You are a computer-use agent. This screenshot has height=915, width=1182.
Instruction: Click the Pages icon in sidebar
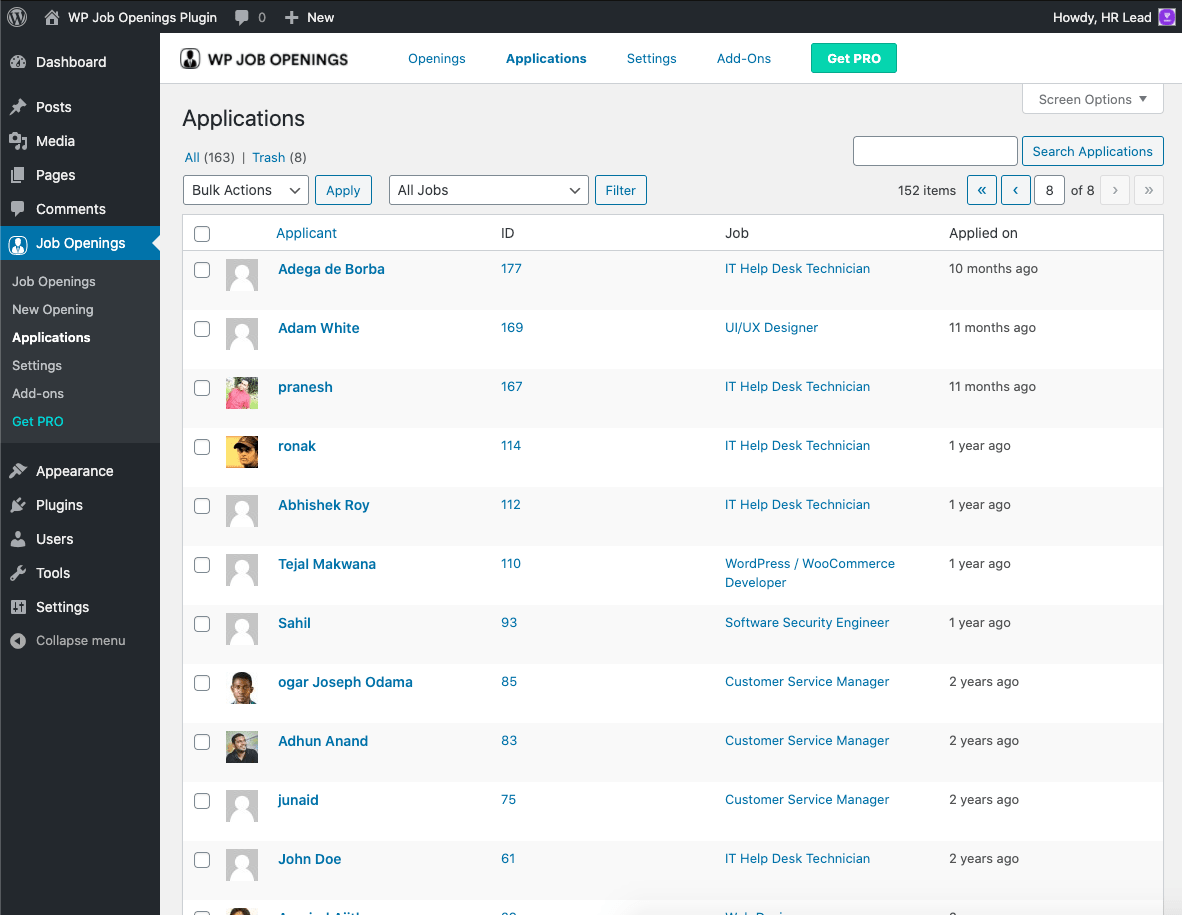18,175
